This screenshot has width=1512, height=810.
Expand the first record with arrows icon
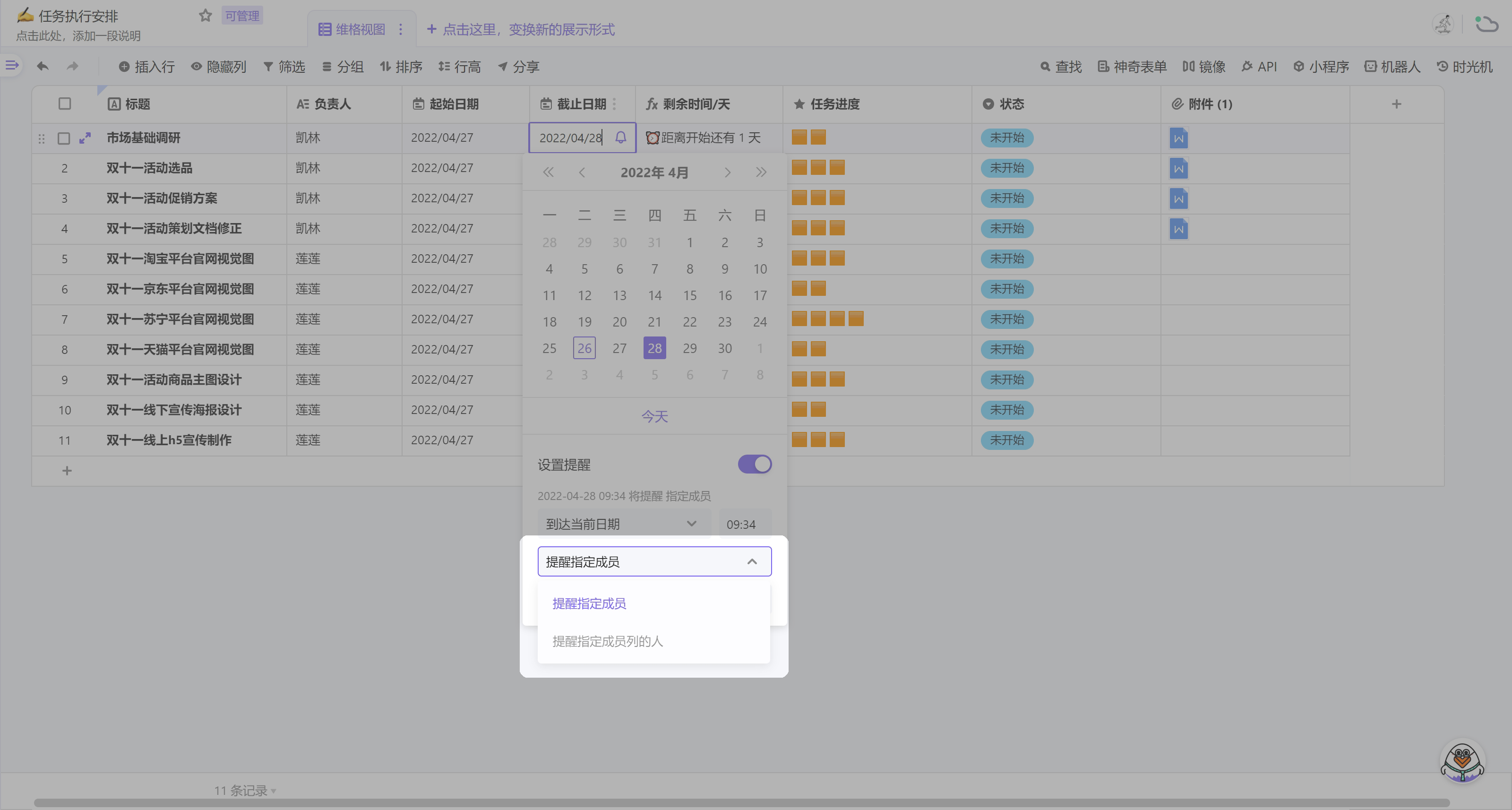(x=85, y=138)
